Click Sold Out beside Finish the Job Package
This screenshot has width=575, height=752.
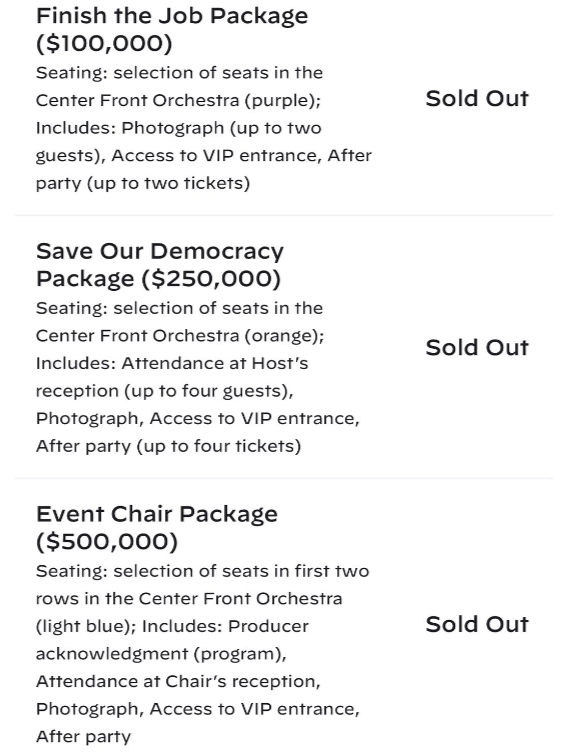coord(477,98)
